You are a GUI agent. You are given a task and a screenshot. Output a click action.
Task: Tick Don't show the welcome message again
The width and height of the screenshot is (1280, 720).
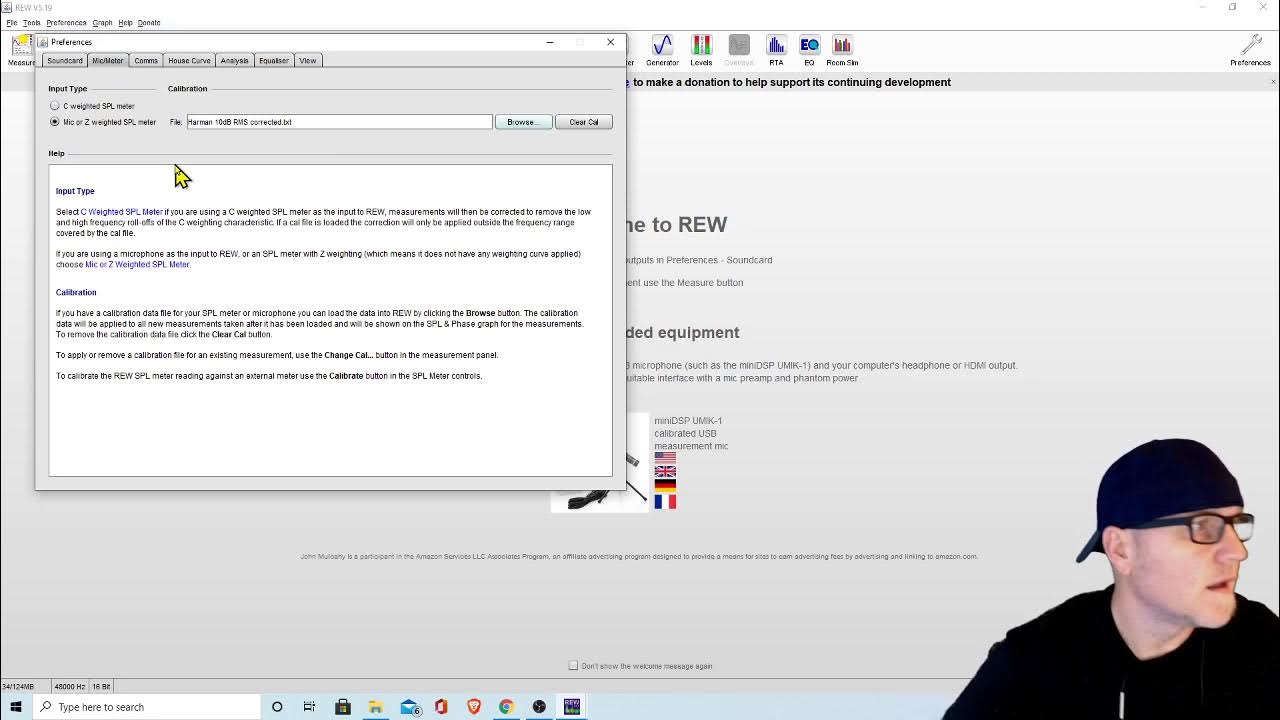pos(573,666)
